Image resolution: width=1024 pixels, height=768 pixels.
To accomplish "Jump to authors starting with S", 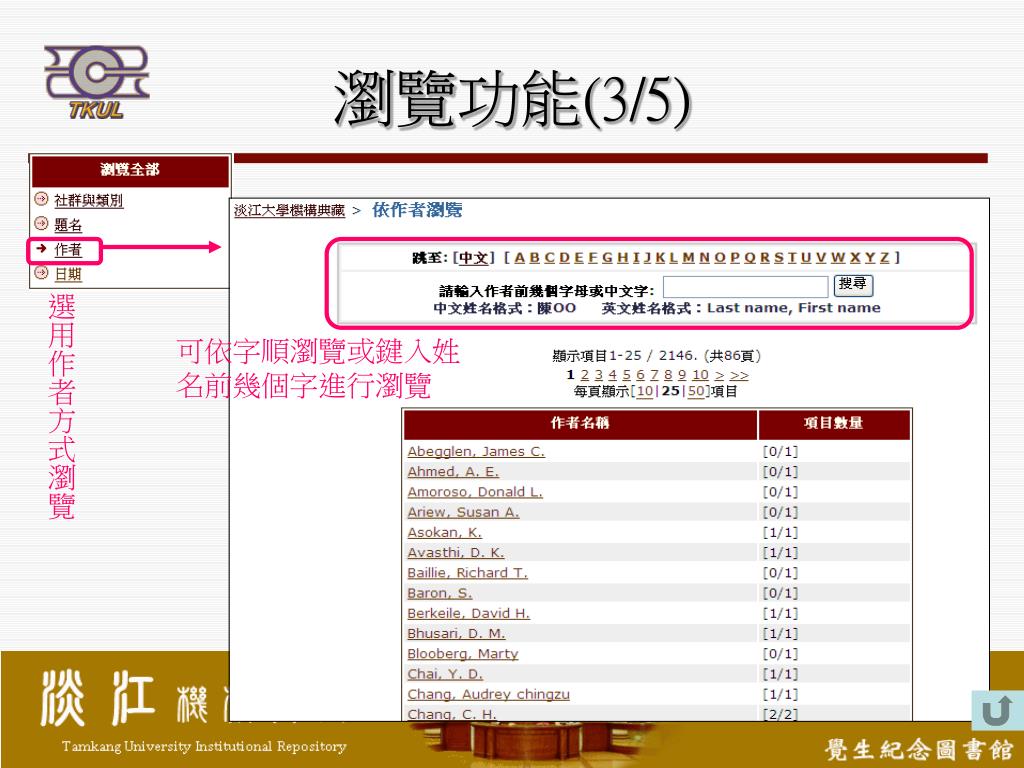I will [779, 257].
